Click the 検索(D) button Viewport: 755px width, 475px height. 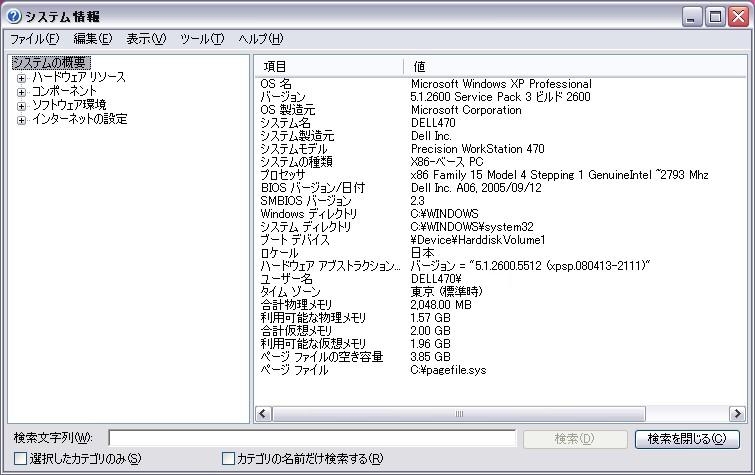coord(575,439)
